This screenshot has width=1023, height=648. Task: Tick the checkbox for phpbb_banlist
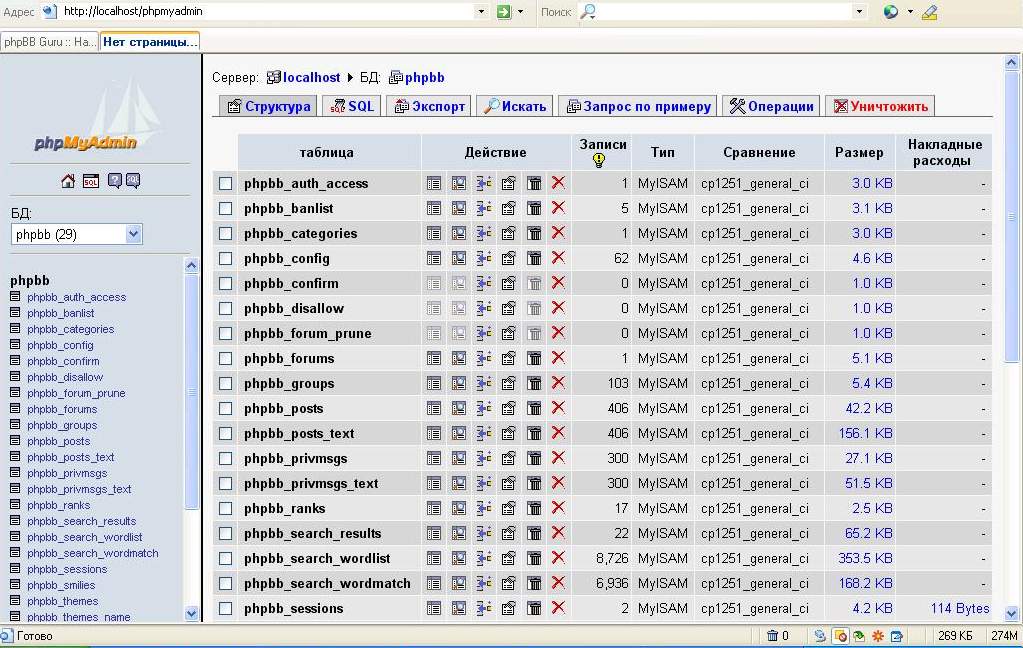pyautogui.click(x=226, y=209)
